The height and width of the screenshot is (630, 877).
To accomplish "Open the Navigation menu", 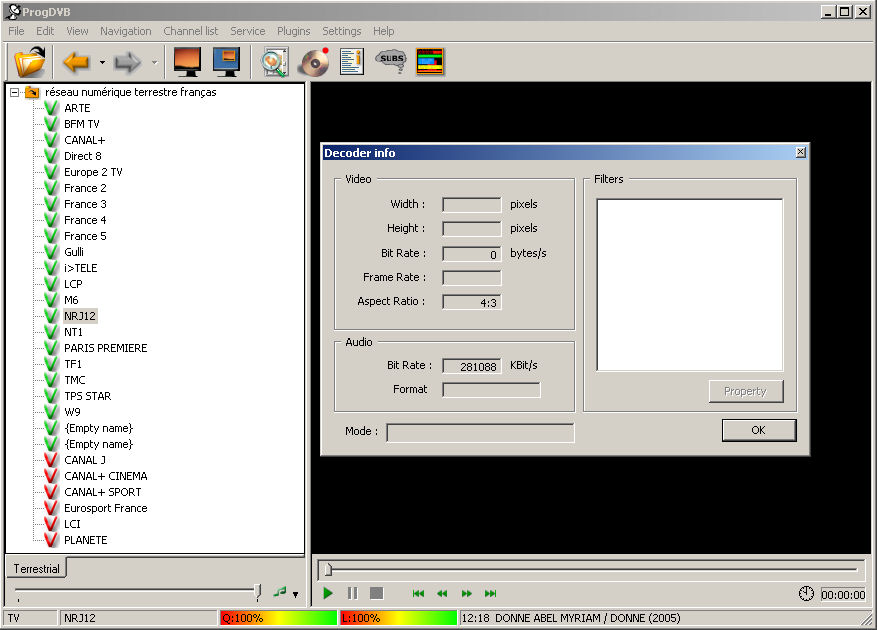I will tap(126, 31).
